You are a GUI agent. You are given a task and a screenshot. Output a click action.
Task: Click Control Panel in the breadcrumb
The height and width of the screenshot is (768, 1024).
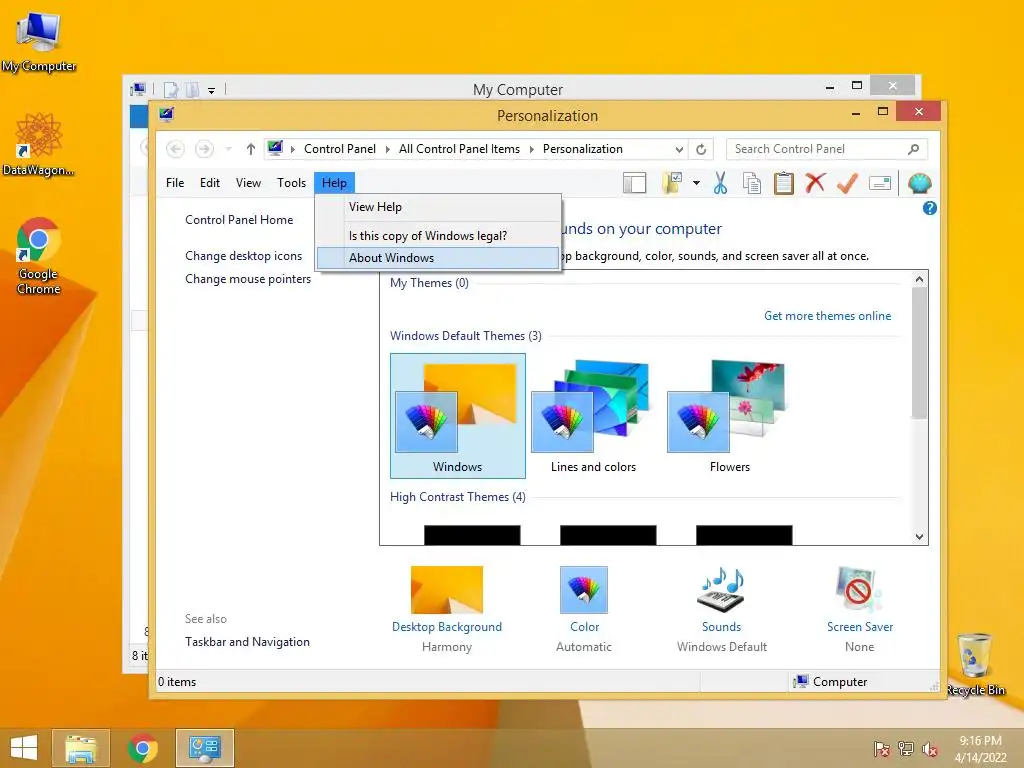click(x=340, y=149)
